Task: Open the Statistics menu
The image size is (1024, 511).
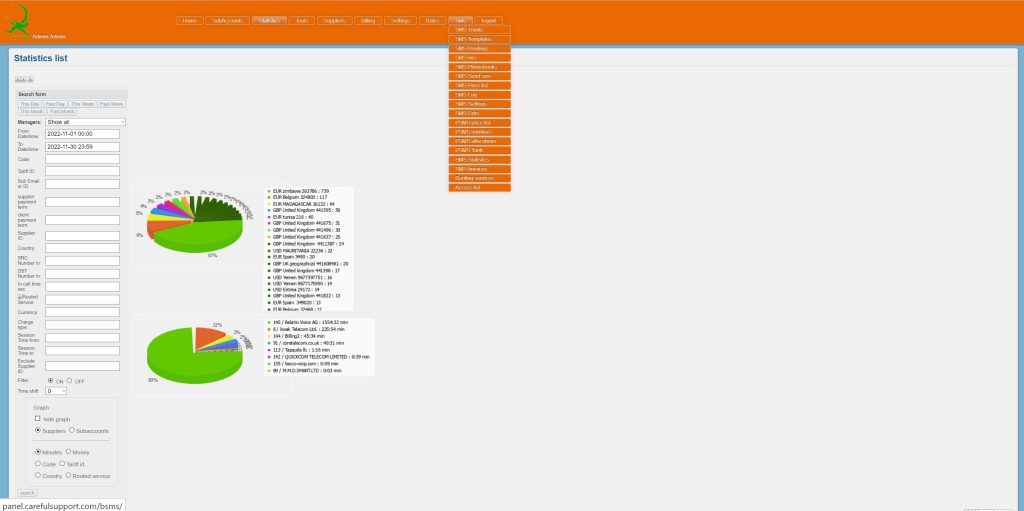Action: coord(269,20)
